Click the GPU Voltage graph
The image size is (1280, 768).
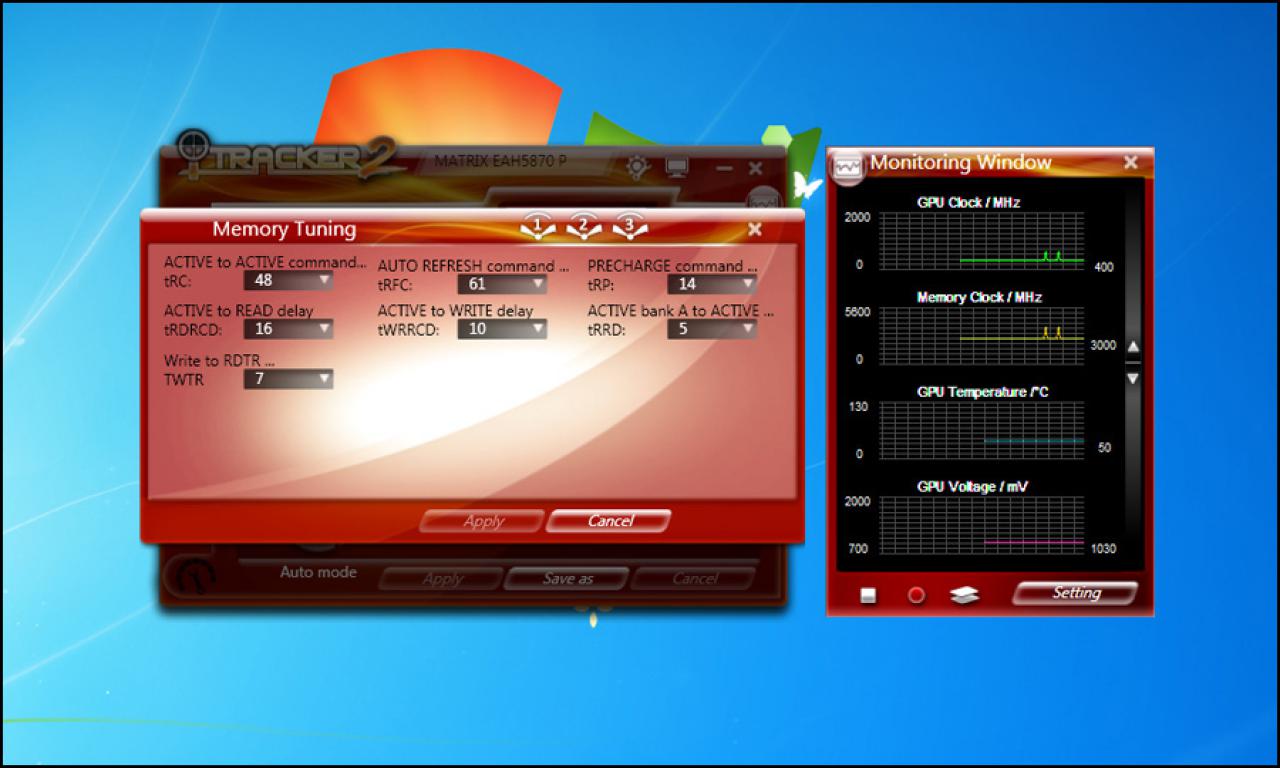pos(982,526)
